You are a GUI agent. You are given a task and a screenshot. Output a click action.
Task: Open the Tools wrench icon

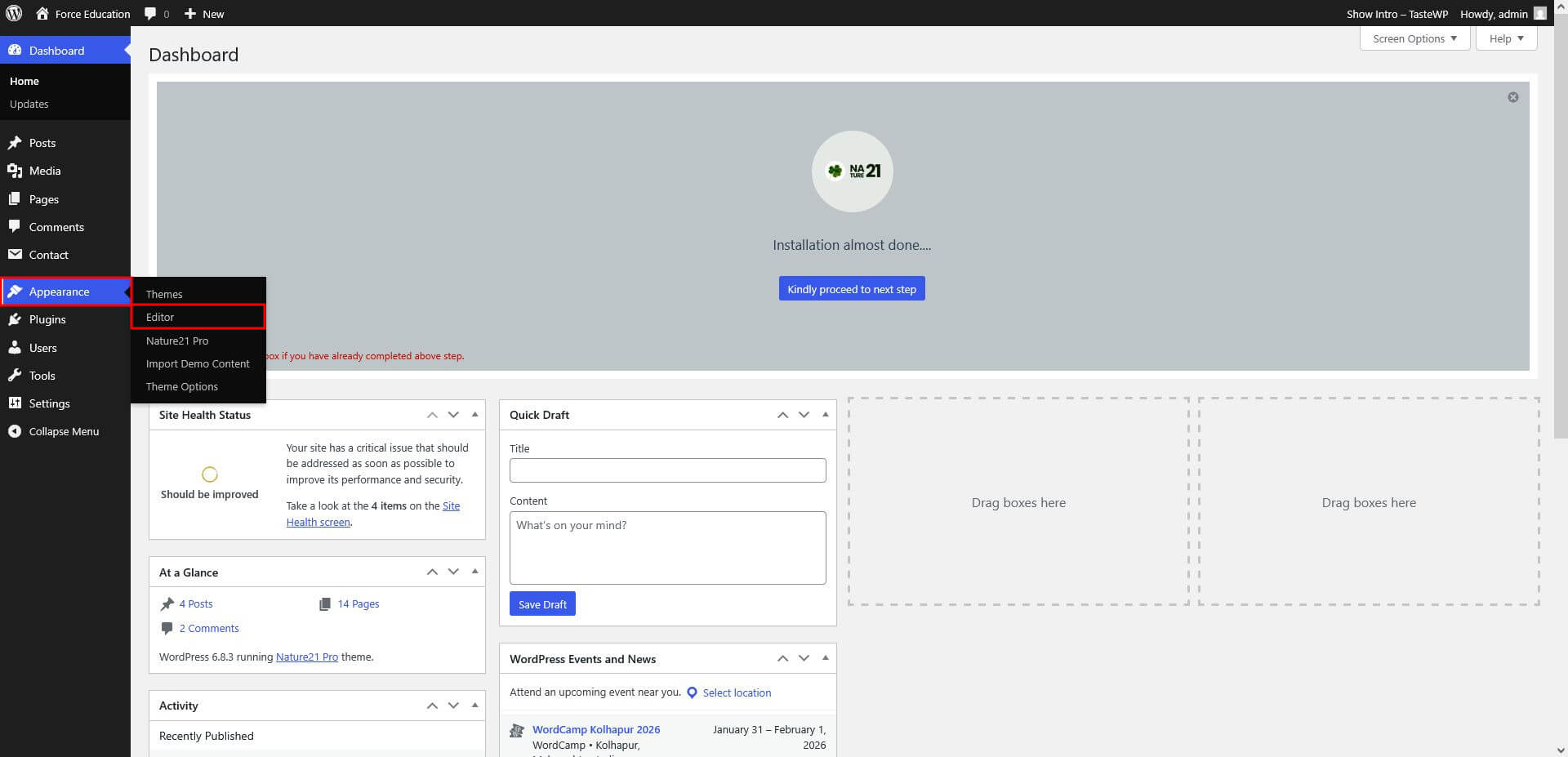[15, 376]
